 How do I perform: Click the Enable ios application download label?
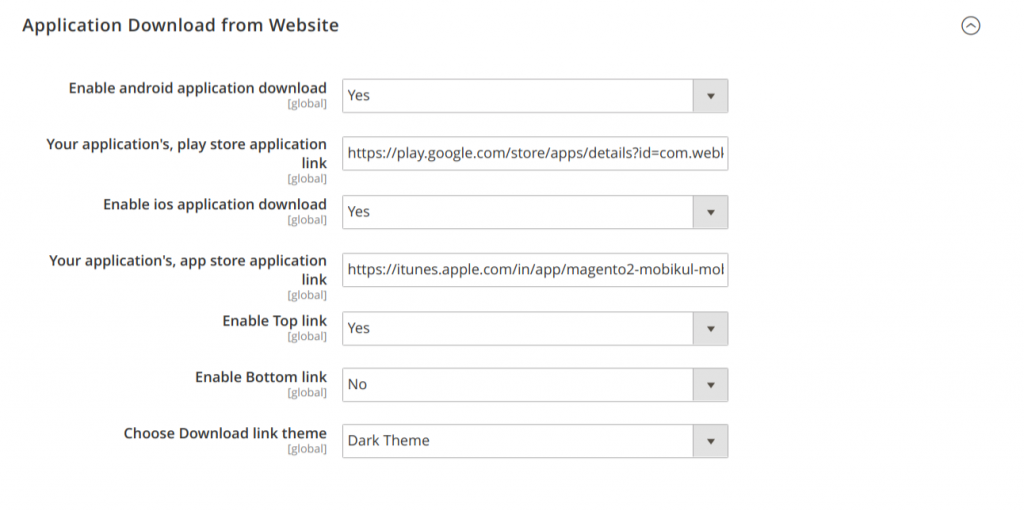click(x=214, y=204)
